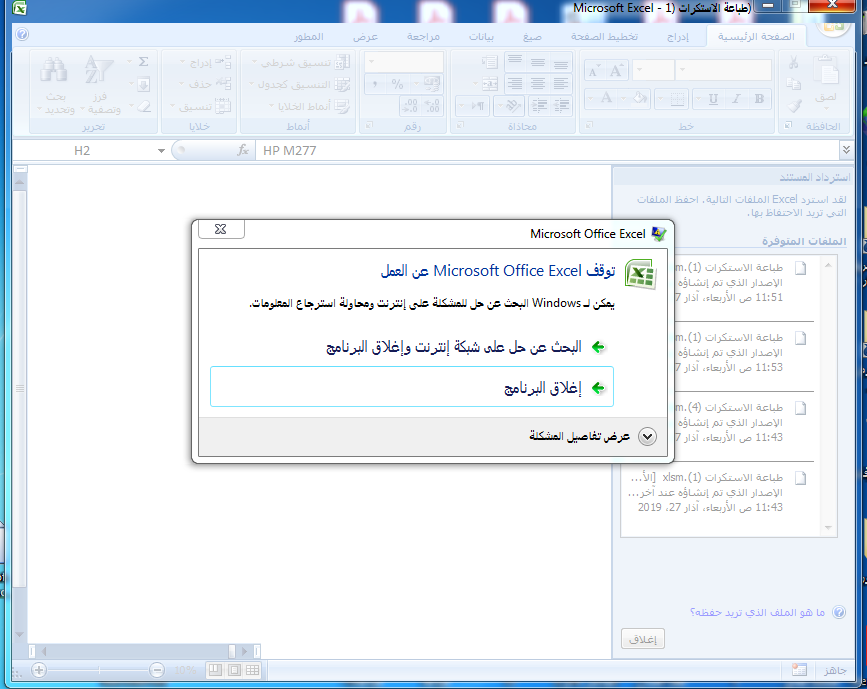This screenshot has width=867, height=689.
Task: Click the AutoSum sigma icon
Action: point(143,62)
